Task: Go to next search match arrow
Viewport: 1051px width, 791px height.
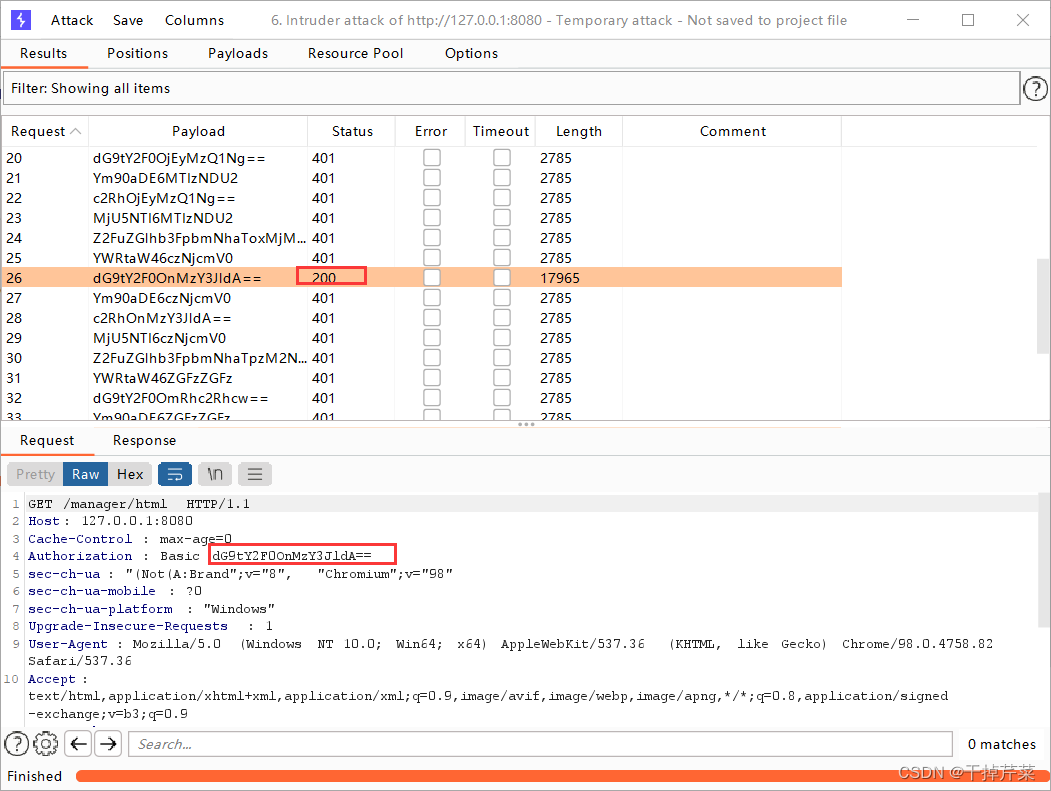Action: (x=108, y=743)
